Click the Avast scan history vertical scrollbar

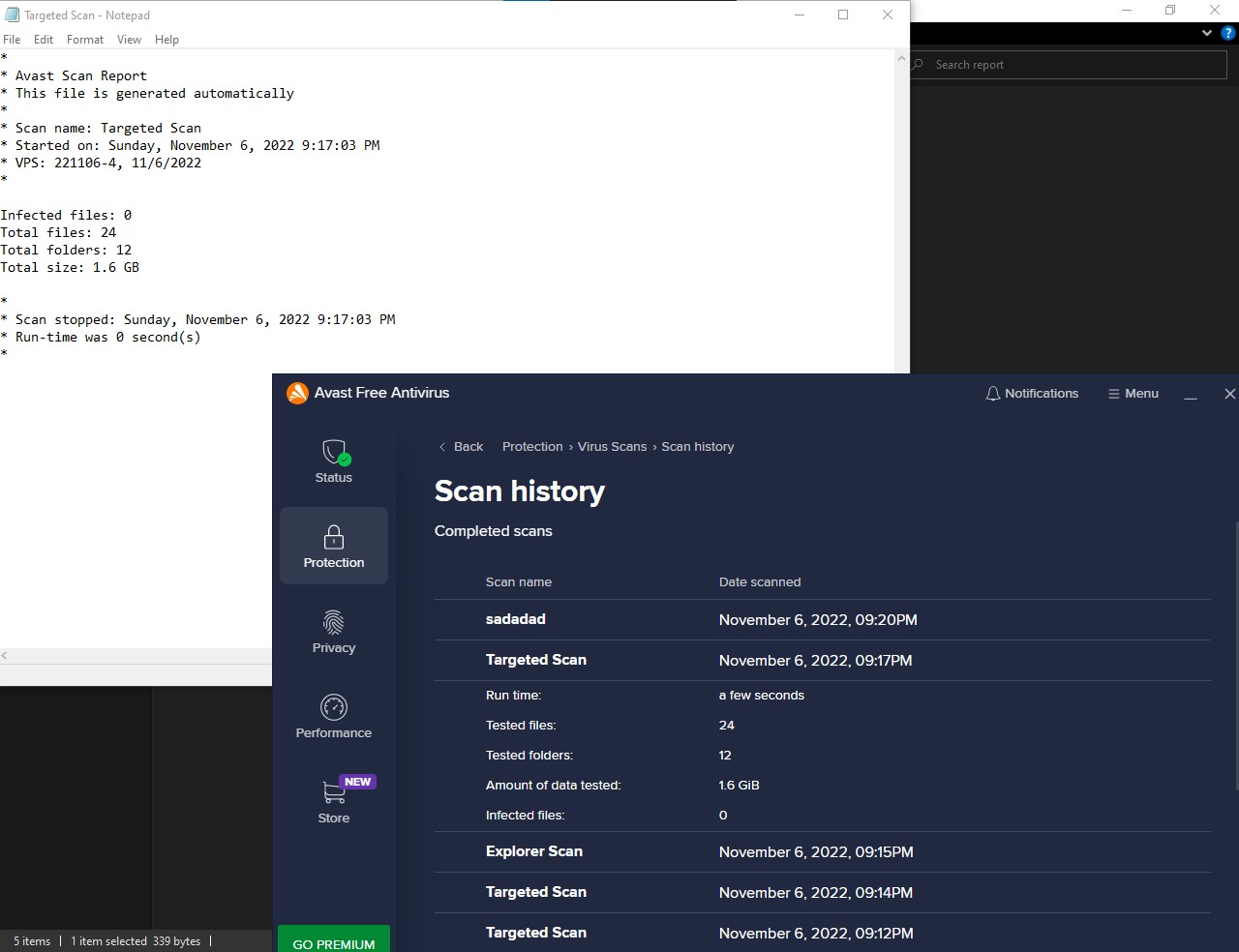pos(1236,656)
